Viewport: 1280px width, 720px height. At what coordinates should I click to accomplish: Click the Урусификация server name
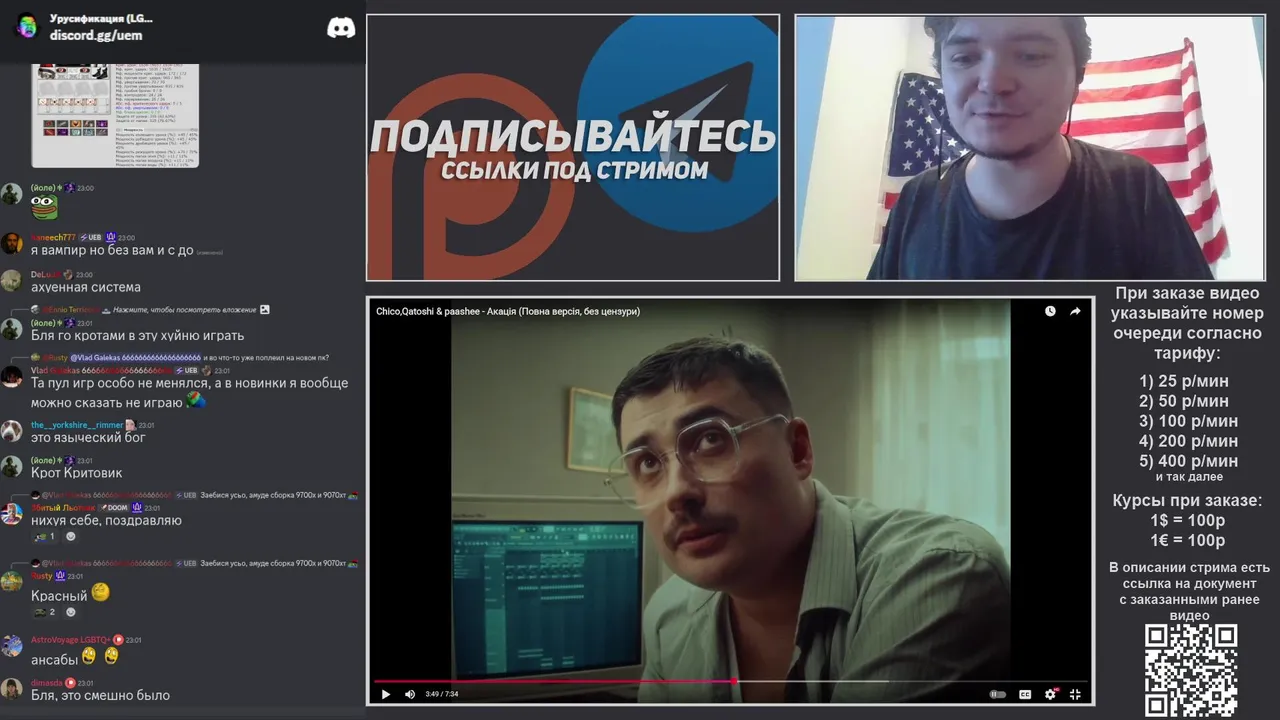coord(101,18)
